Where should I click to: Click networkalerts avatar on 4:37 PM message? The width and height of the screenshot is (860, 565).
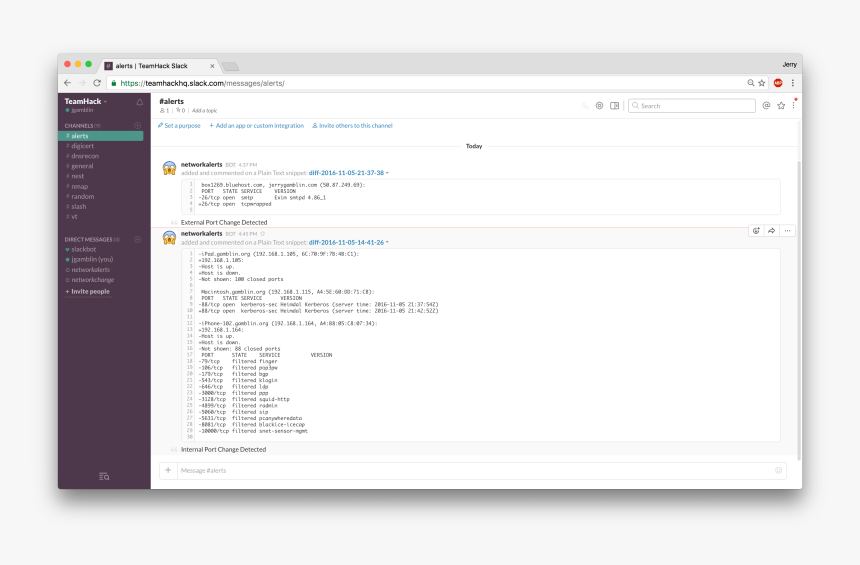(169, 168)
